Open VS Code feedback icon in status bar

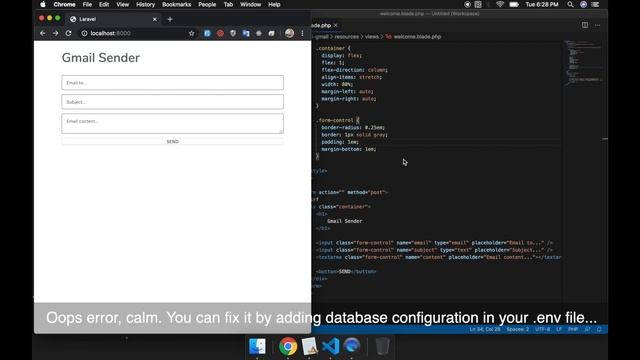point(587,329)
